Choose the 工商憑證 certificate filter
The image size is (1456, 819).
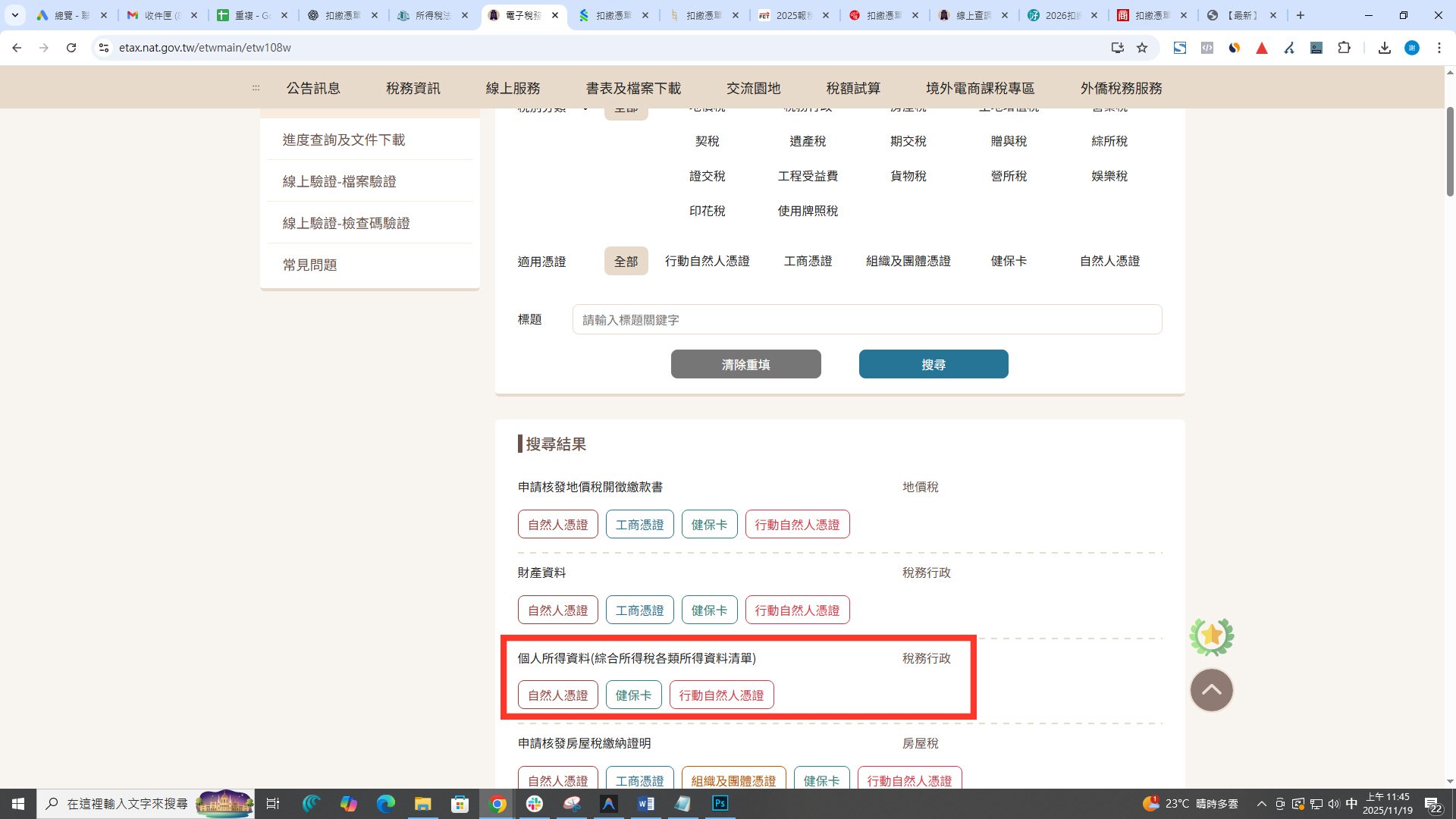point(808,261)
